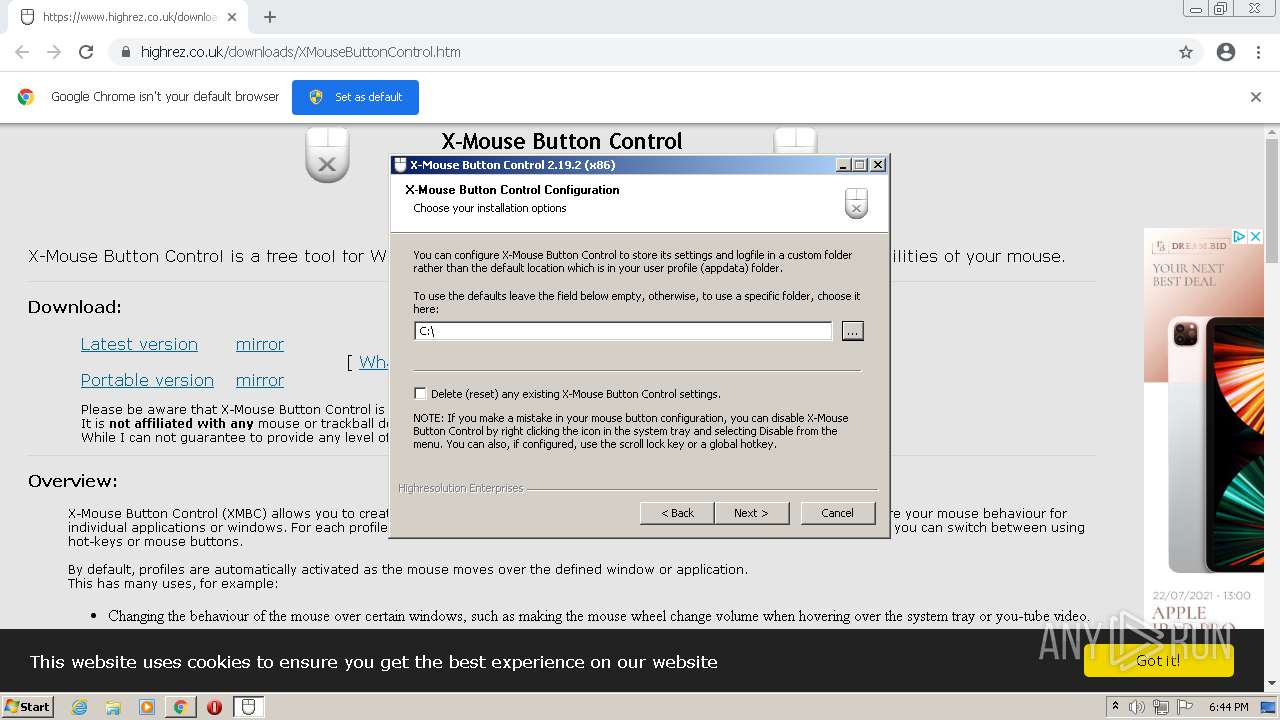The width and height of the screenshot is (1280, 720).
Task: Tick Delete (reset) existing settings checkbox
Action: (420, 393)
